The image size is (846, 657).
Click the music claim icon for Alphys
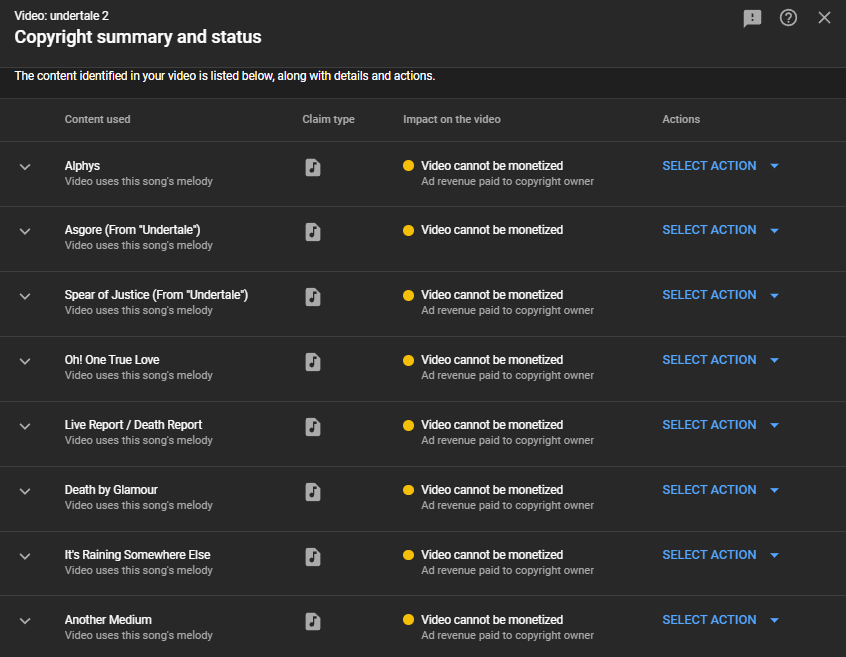[313, 167]
